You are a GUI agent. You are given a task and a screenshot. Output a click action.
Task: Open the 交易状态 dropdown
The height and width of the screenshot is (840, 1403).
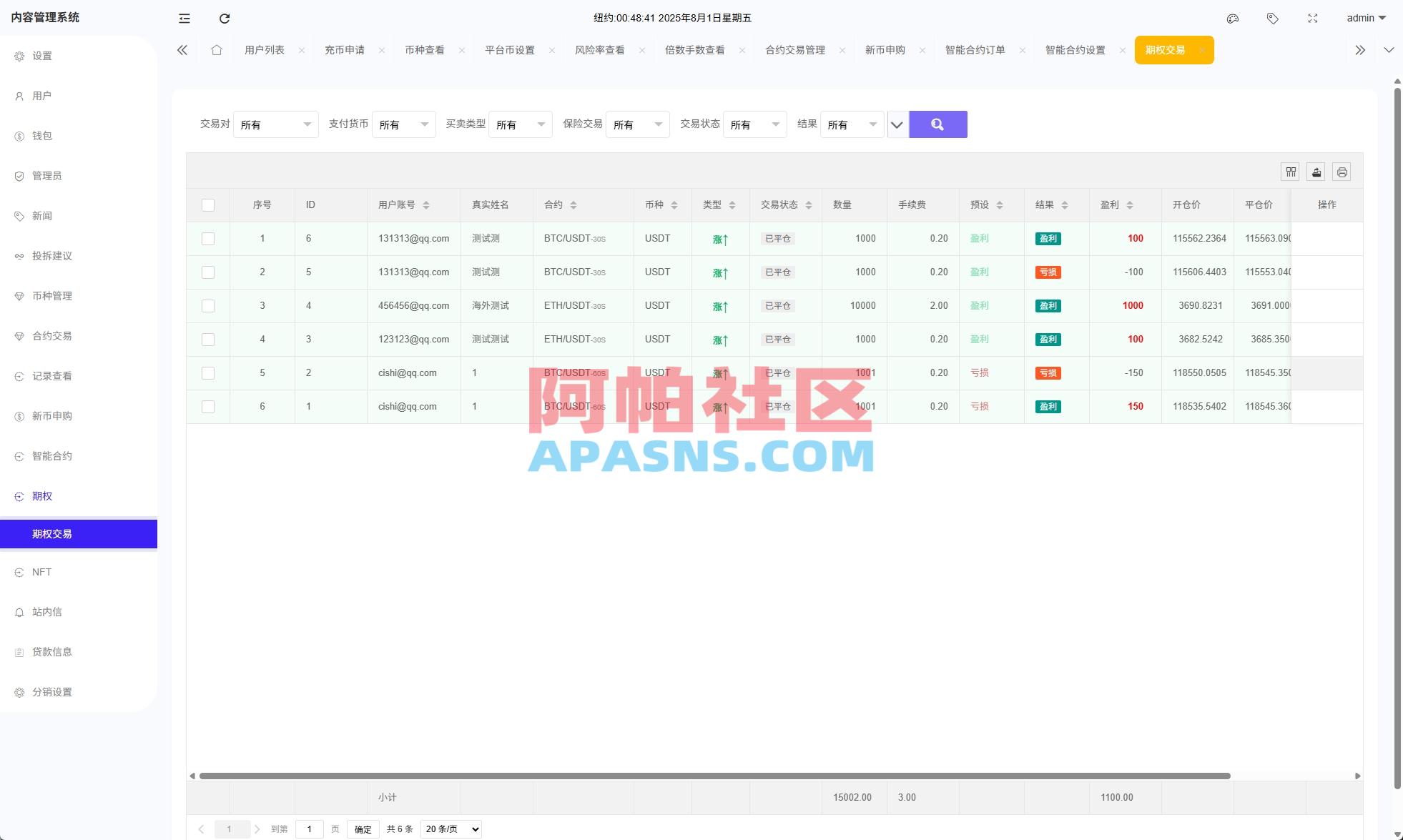pyautogui.click(x=755, y=124)
